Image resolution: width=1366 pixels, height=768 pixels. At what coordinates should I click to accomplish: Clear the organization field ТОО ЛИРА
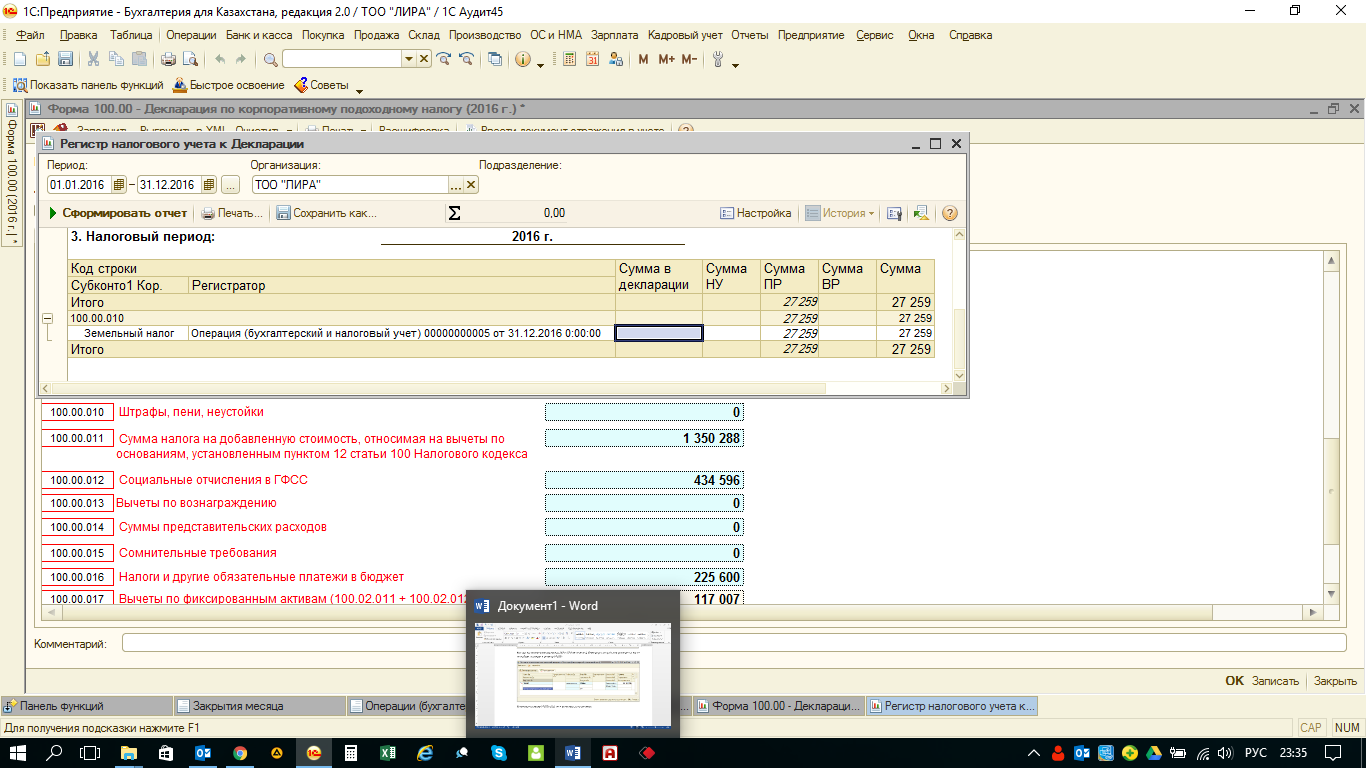pos(471,185)
